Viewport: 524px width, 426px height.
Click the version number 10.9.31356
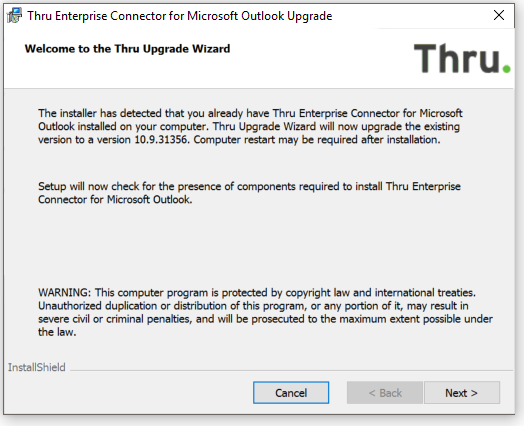tap(160, 140)
